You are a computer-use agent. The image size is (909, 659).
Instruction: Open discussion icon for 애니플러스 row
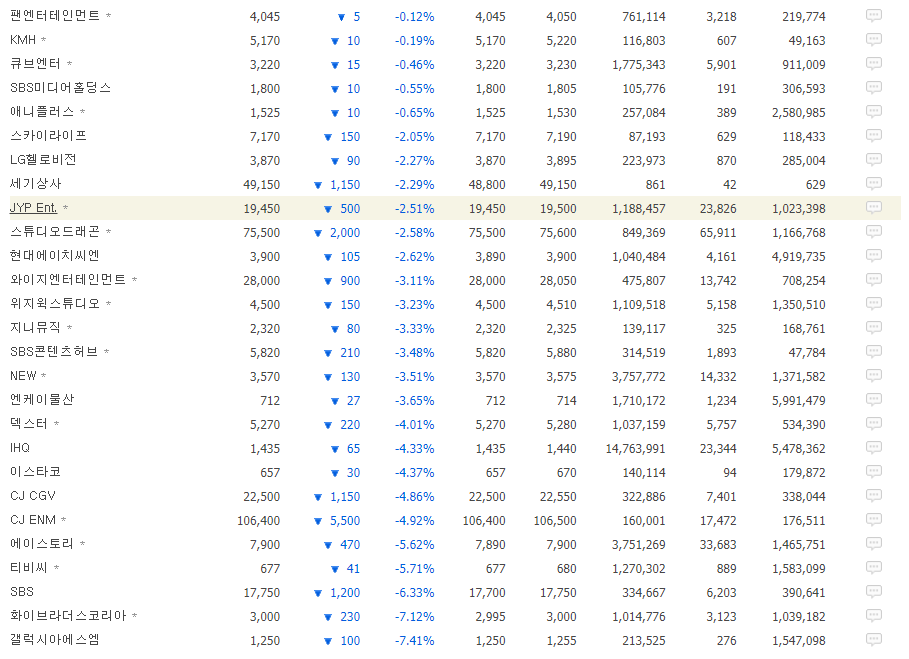874,111
